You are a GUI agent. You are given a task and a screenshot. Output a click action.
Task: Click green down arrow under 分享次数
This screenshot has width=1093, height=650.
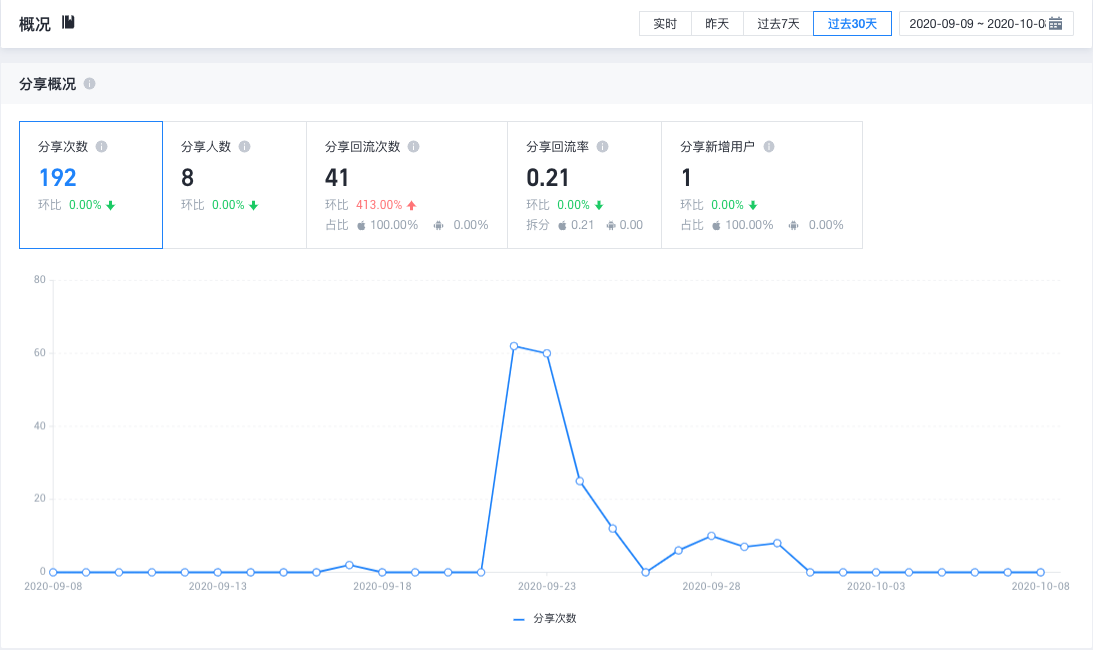111,205
